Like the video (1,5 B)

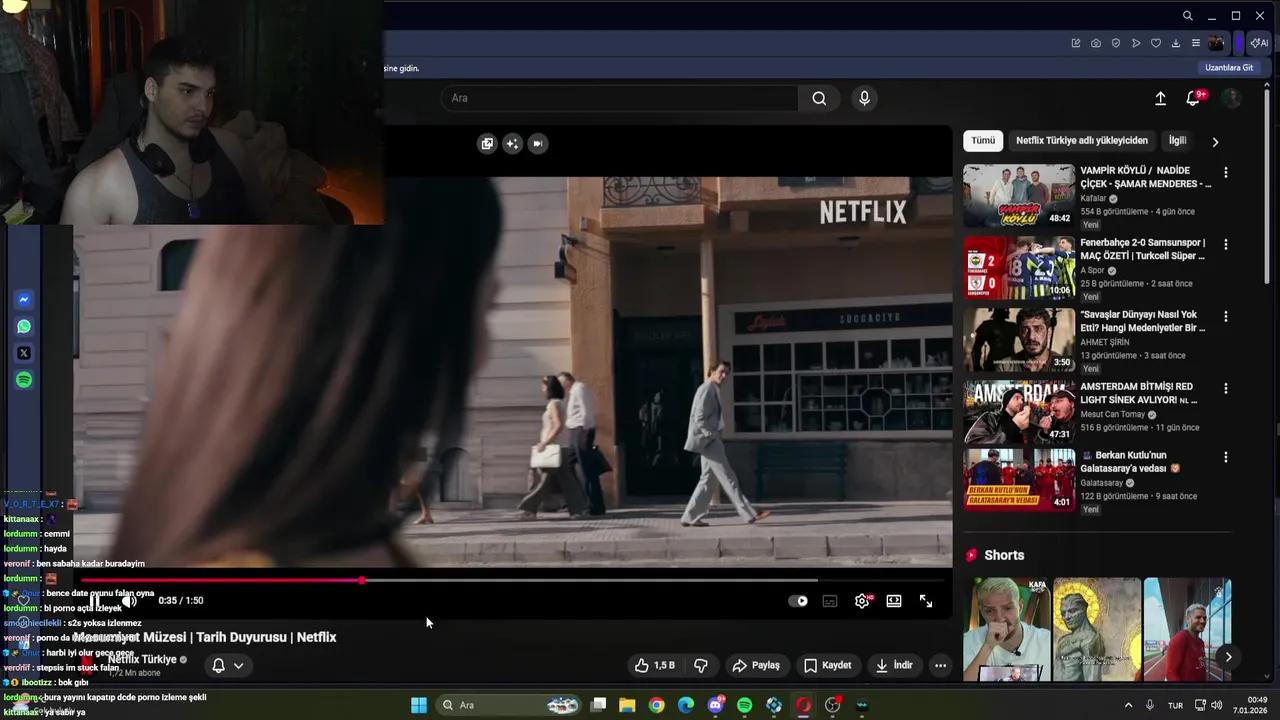(654, 665)
